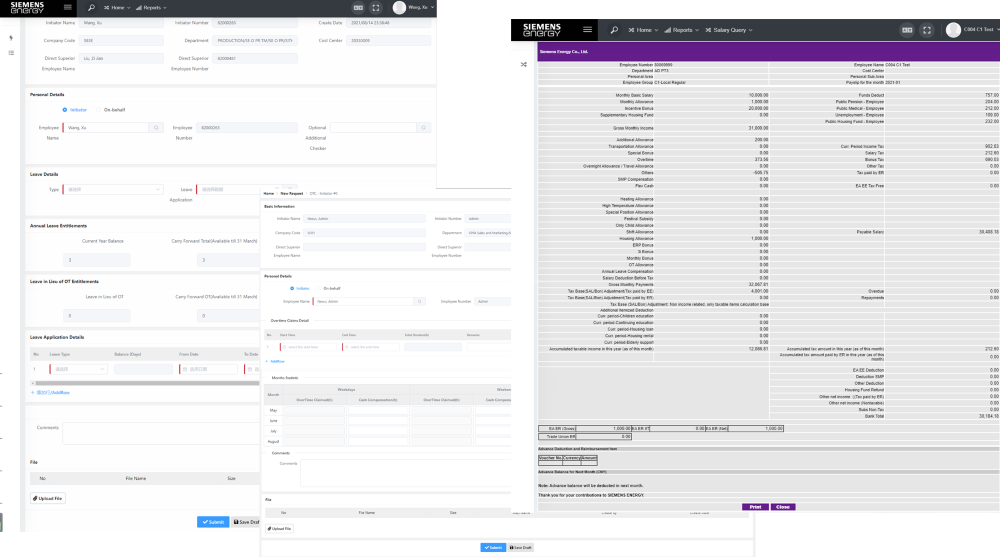This screenshot has width=1000, height=557.
Task: Click Close button on salary slip
Action: coord(783,507)
